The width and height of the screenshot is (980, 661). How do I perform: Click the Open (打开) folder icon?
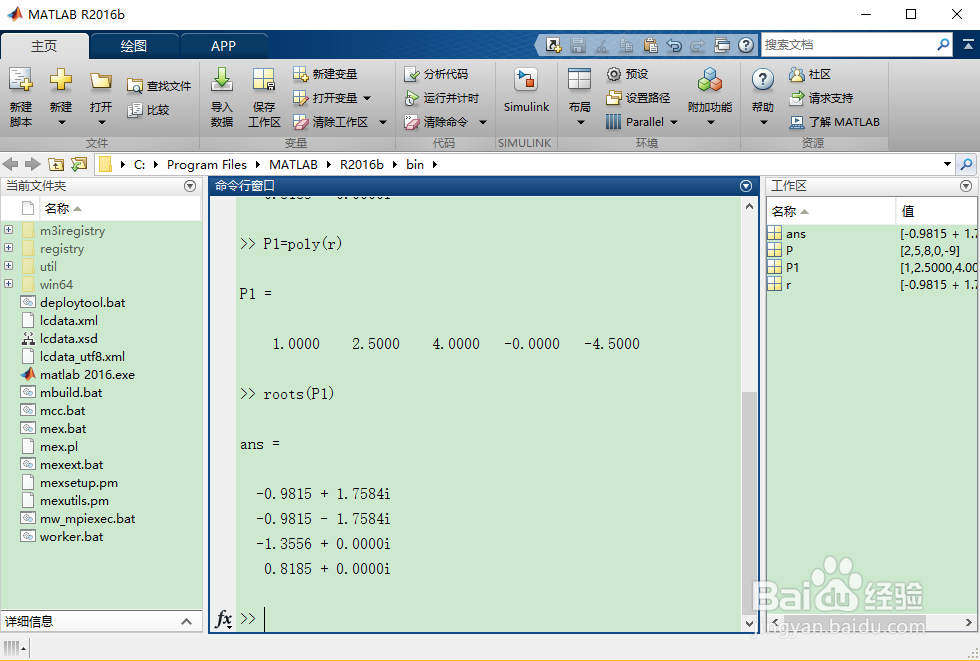pyautogui.click(x=101, y=81)
